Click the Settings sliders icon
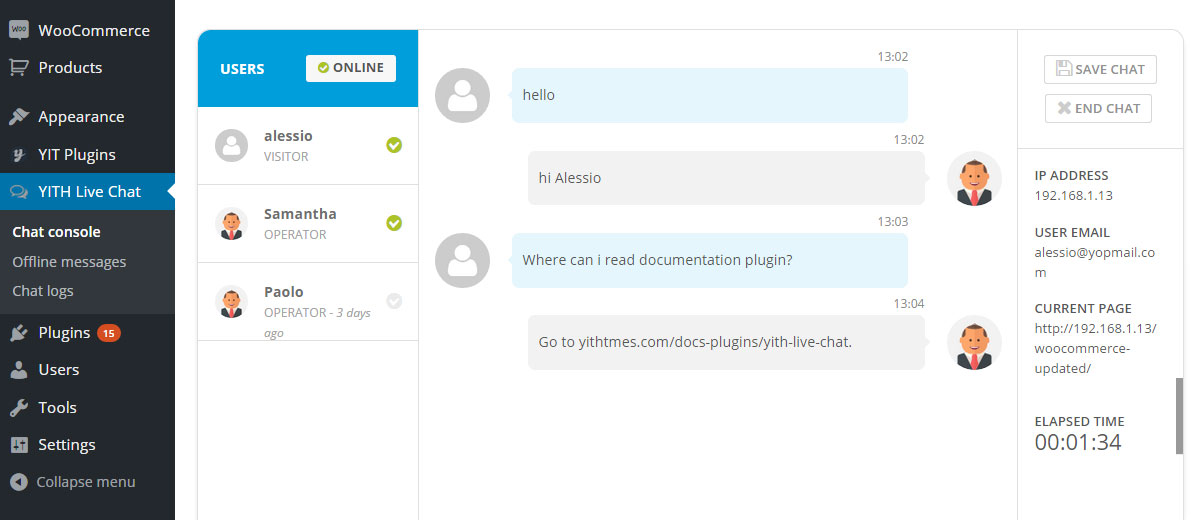Image resolution: width=1201 pixels, height=520 pixels. (19, 445)
